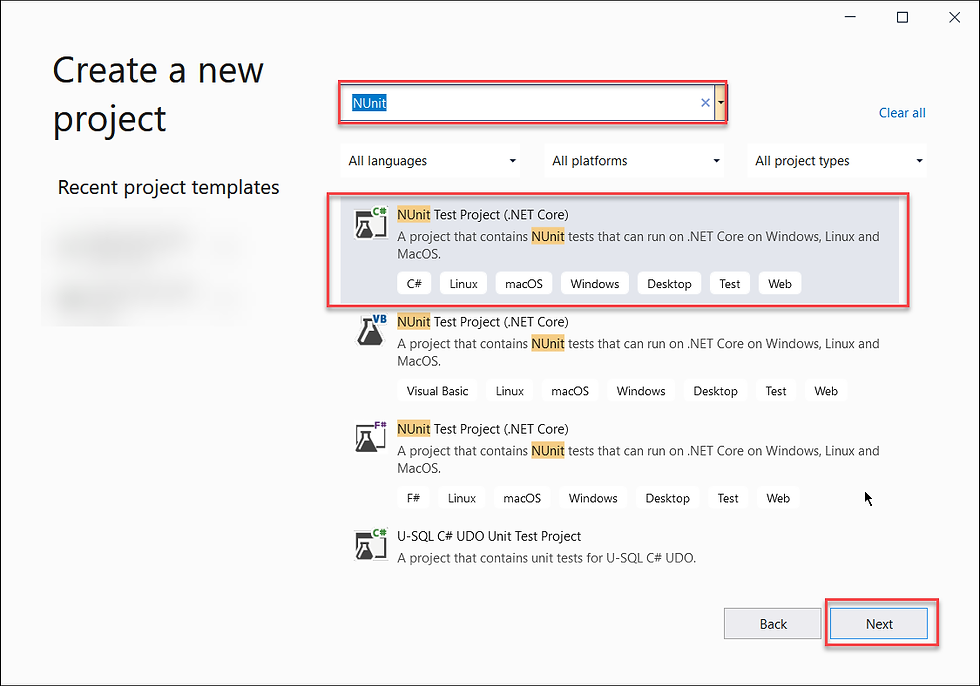The height and width of the screenshot is (686, 980).
Task: Select C# NUnit Test Project (.NET Core) title
Action: click(482, 214)
